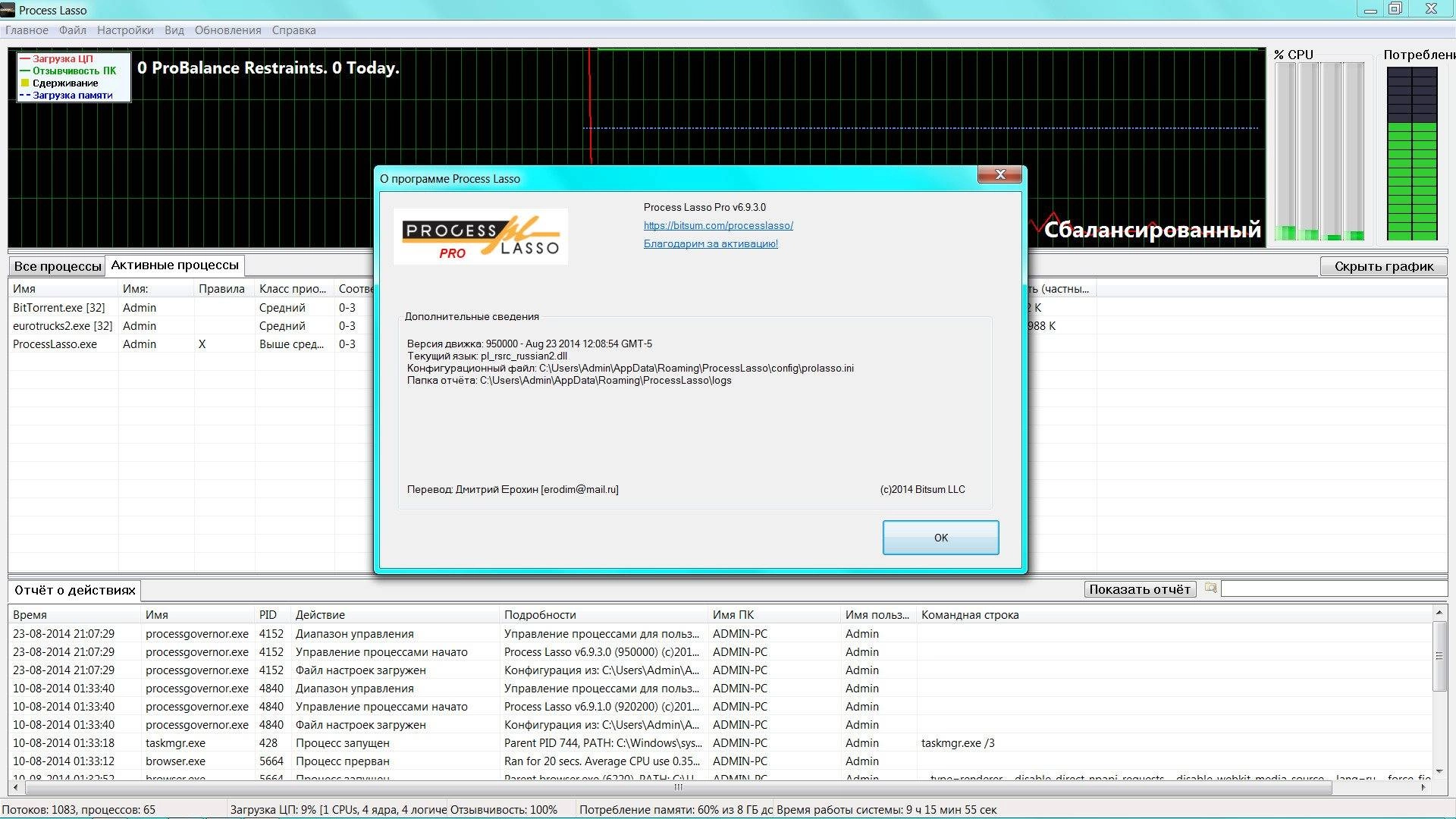Click the Загрузка ЦП: 9% status entry
This screenshot has width=1456, height=819.
[339, 810]
